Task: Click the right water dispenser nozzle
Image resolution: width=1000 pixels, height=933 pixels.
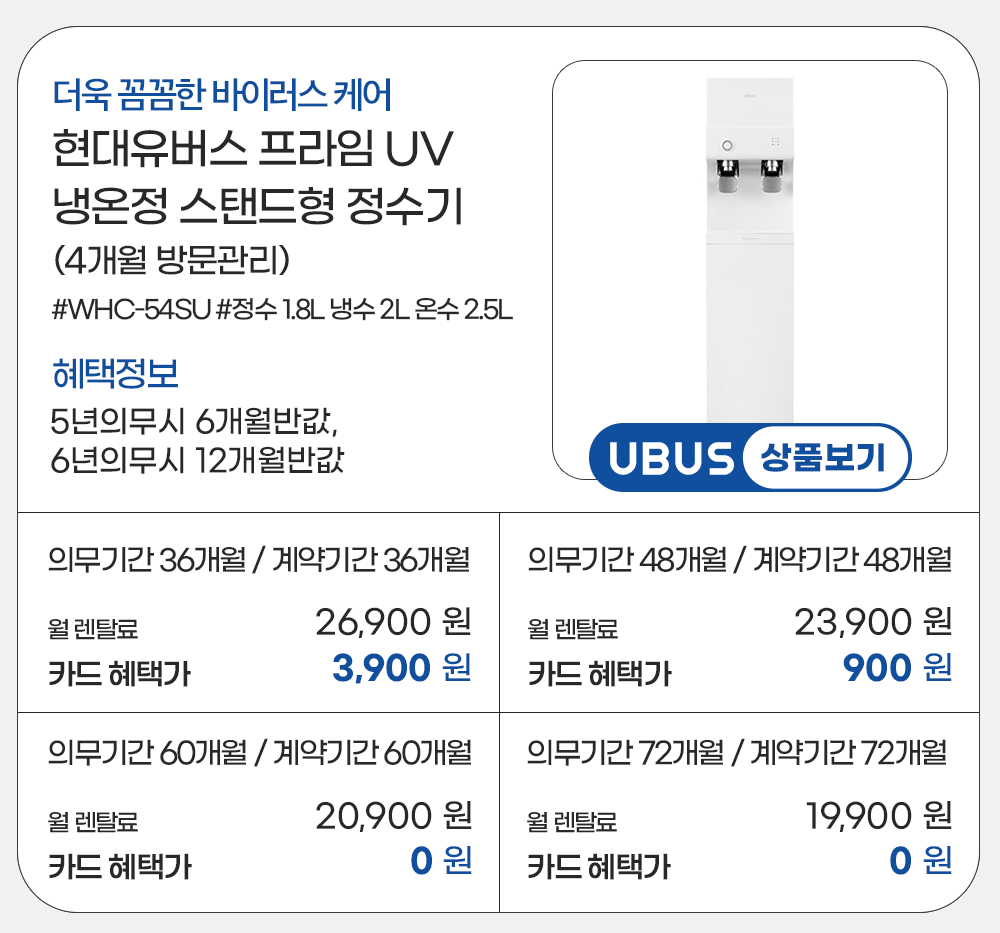Action: (x=772, y=176)
